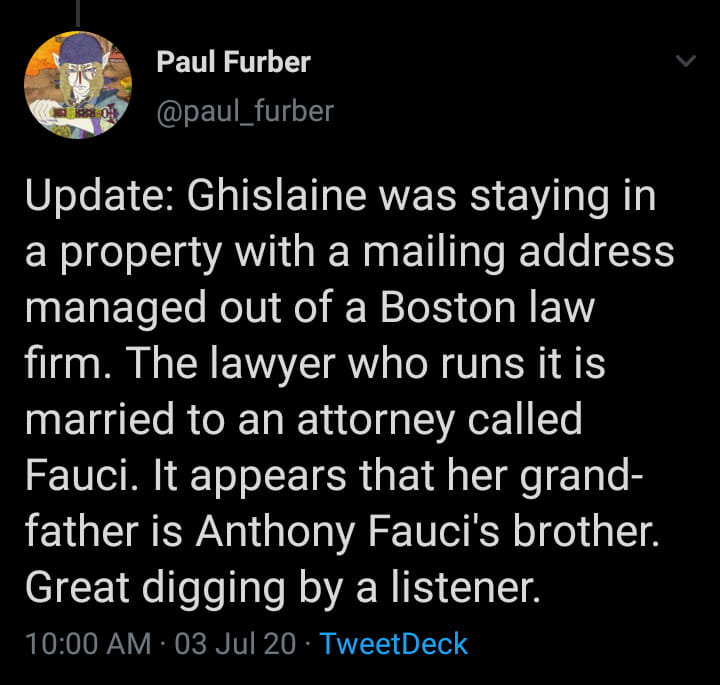This screenshot has width=720, height=685.
Task: Expand the tweet options chevron
Action: pyautogui.click(x=686, y=61)
